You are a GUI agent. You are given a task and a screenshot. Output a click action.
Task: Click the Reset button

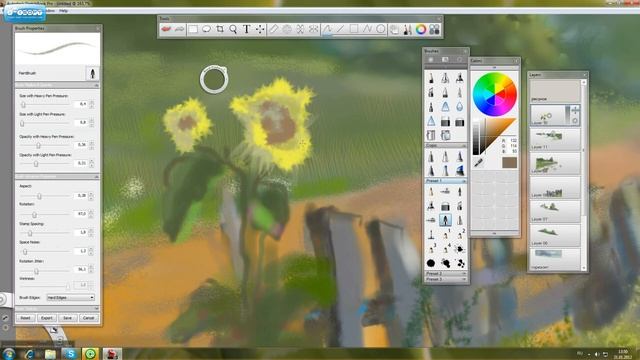(25, 318)
